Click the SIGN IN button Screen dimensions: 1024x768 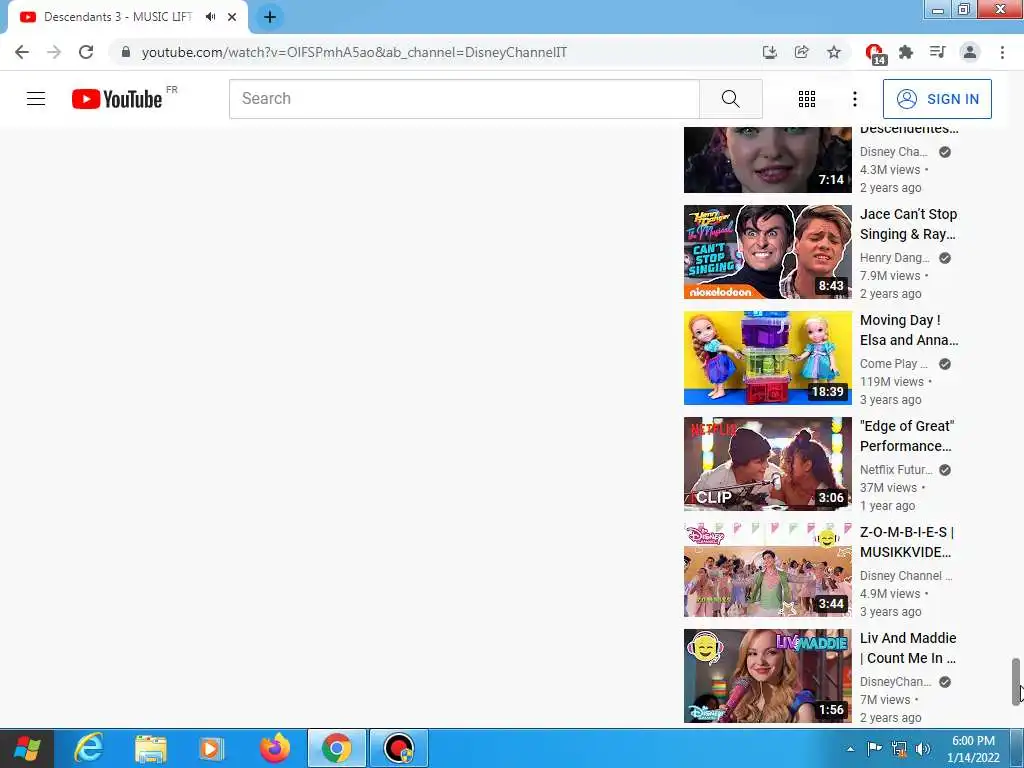tap(937, 99)
